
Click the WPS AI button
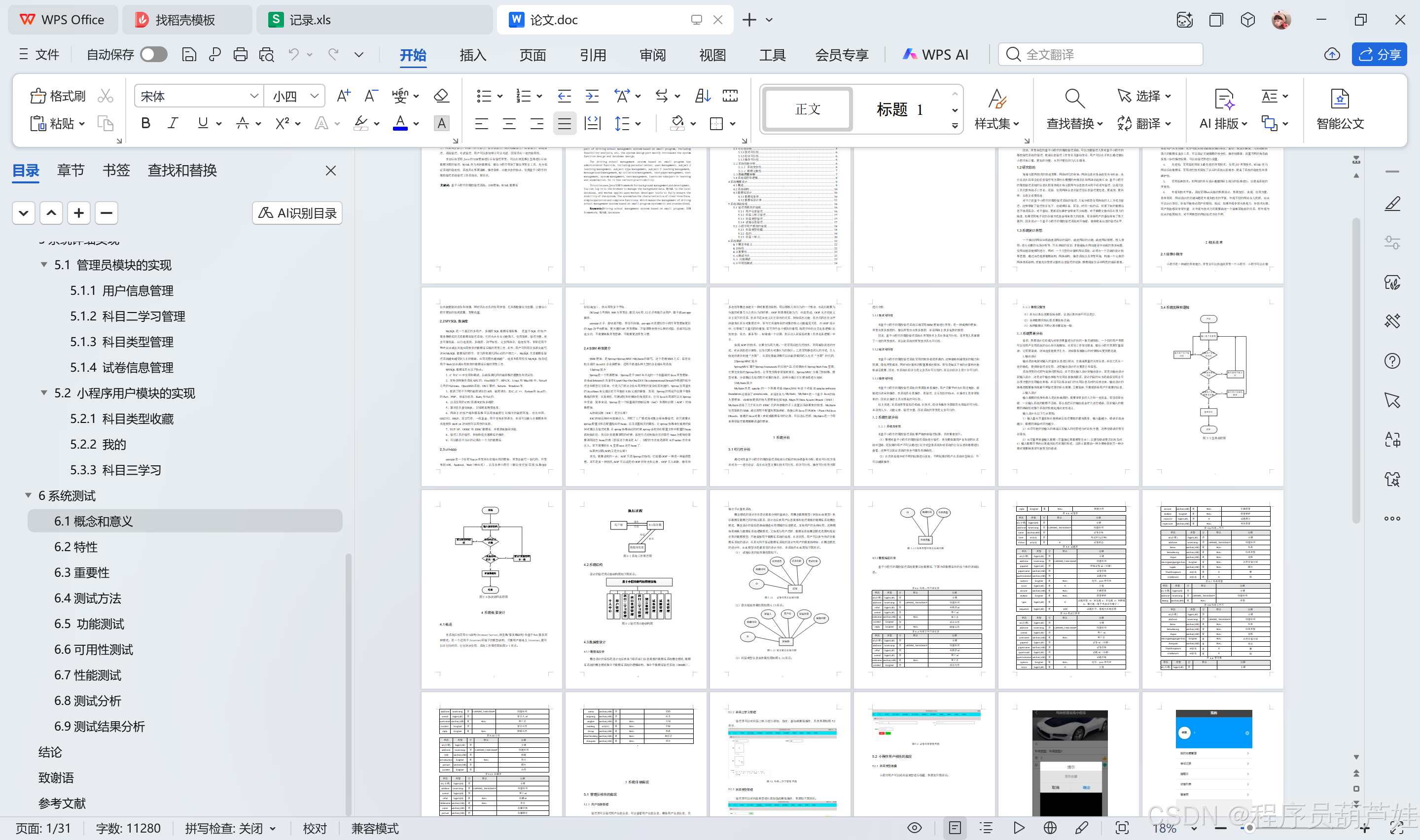point(935,54)
